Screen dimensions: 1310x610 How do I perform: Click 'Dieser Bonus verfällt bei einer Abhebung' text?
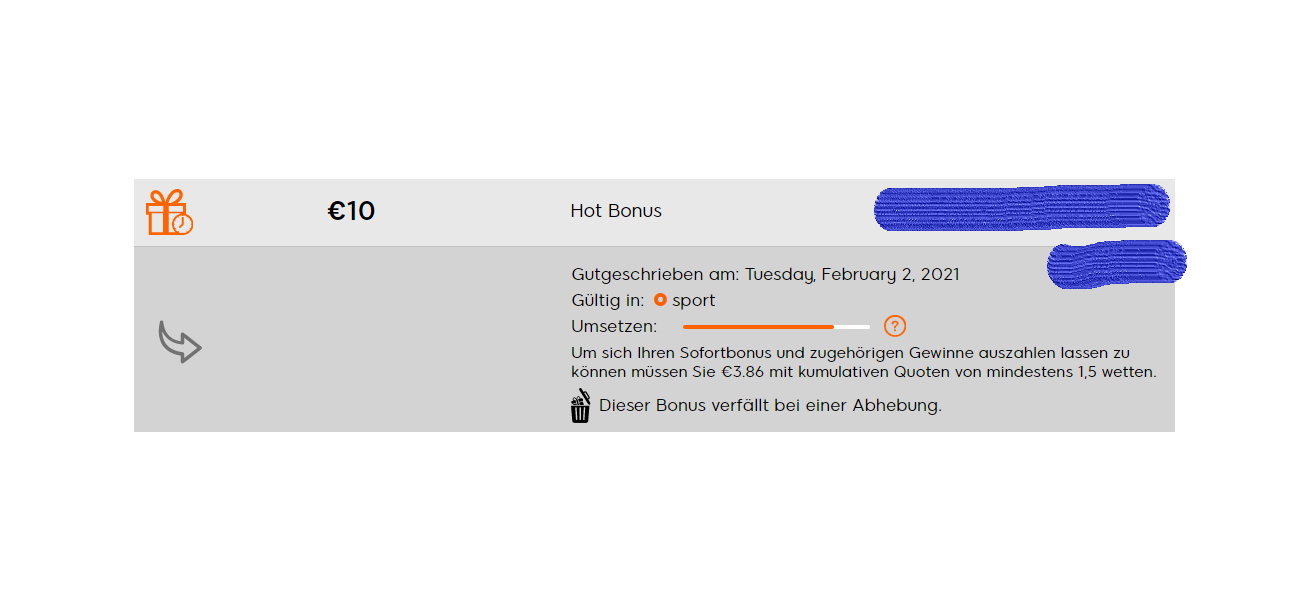pos(770,406)
